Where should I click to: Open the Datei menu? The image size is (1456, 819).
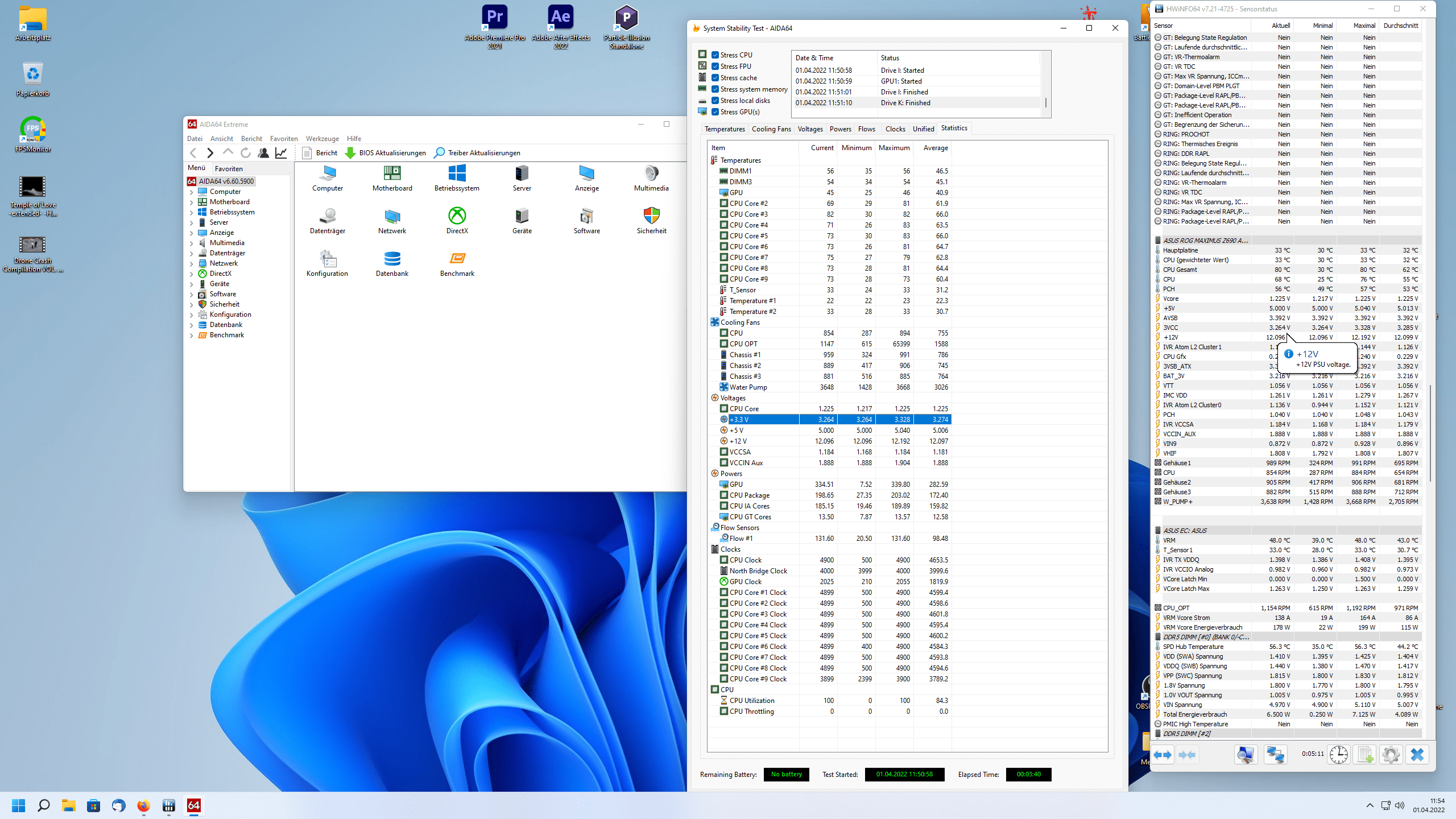(195, 138)
